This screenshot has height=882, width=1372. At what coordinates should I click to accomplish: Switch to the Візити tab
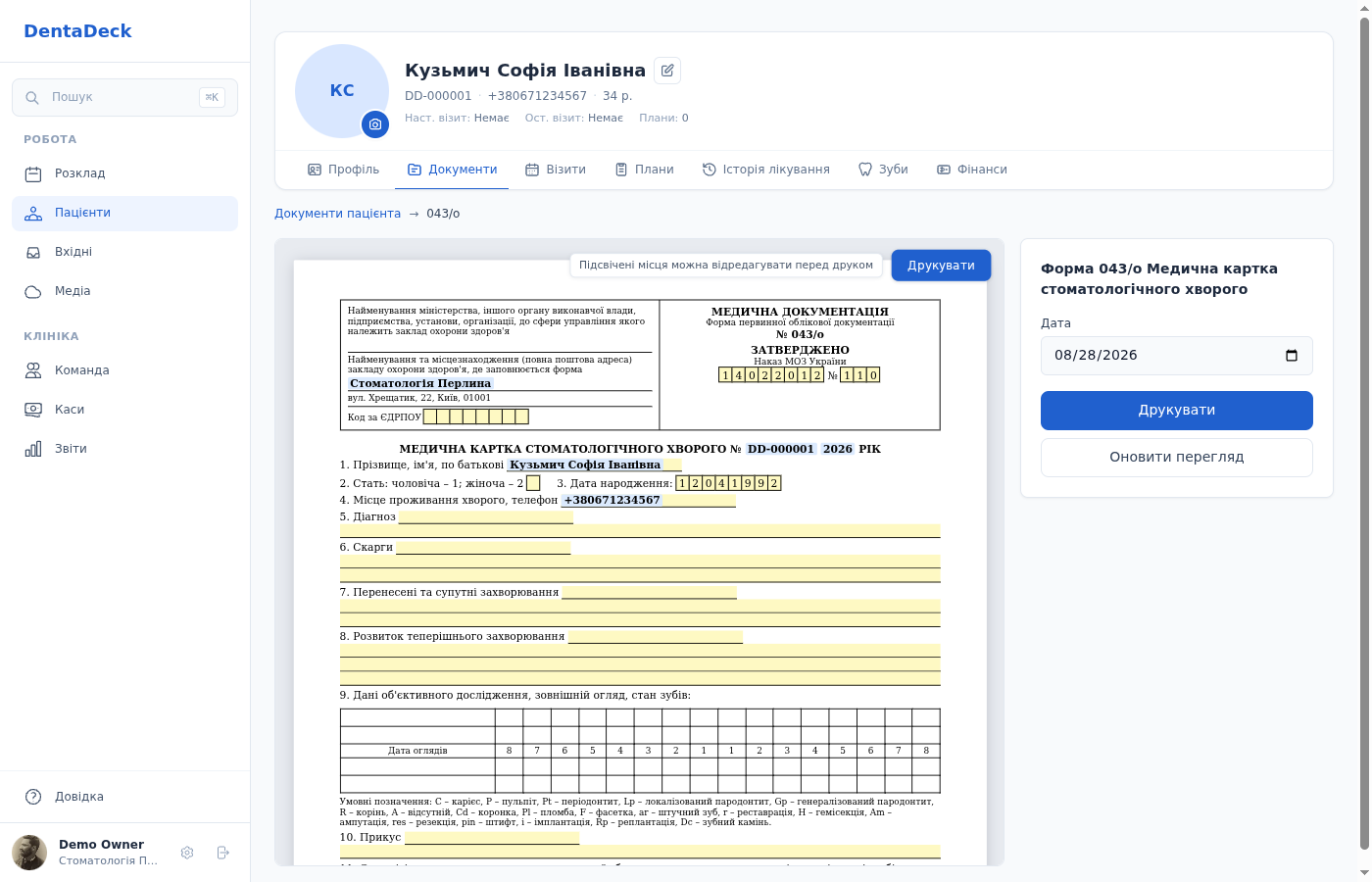pyautogui.click(x=556, y=170)
